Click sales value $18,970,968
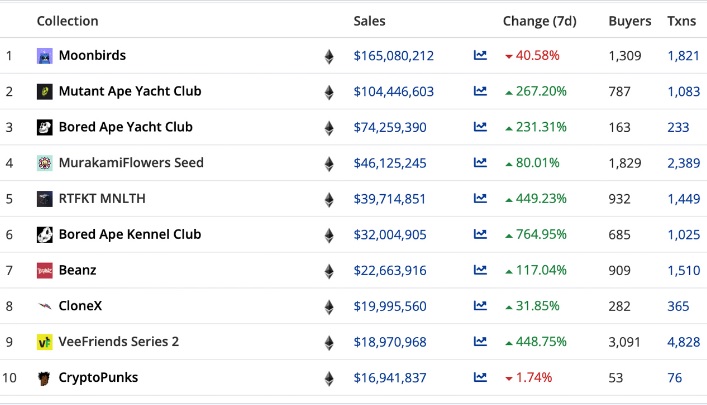The image size is (707, 405). pos(390,342)
